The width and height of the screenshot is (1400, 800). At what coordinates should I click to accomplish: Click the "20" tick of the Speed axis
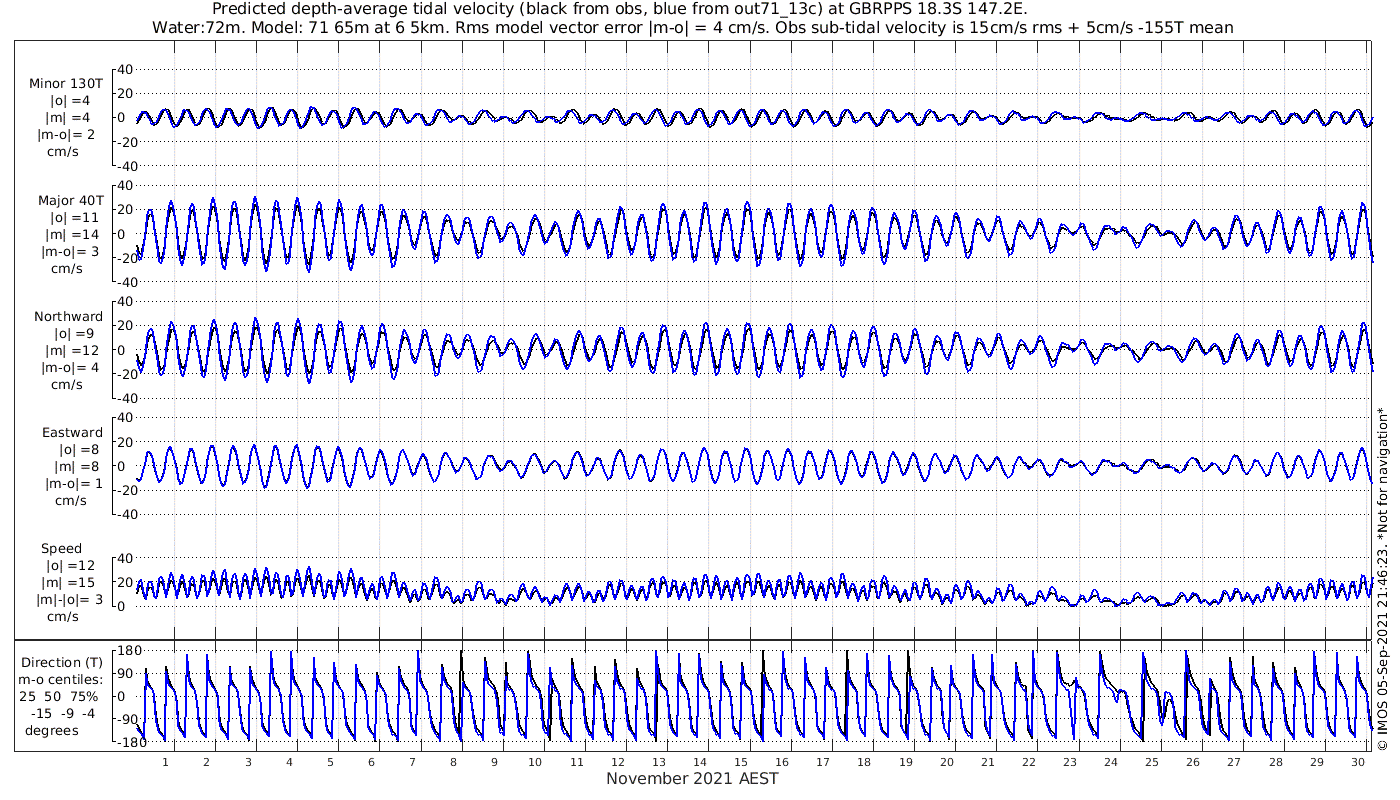[x=125, y=582]
